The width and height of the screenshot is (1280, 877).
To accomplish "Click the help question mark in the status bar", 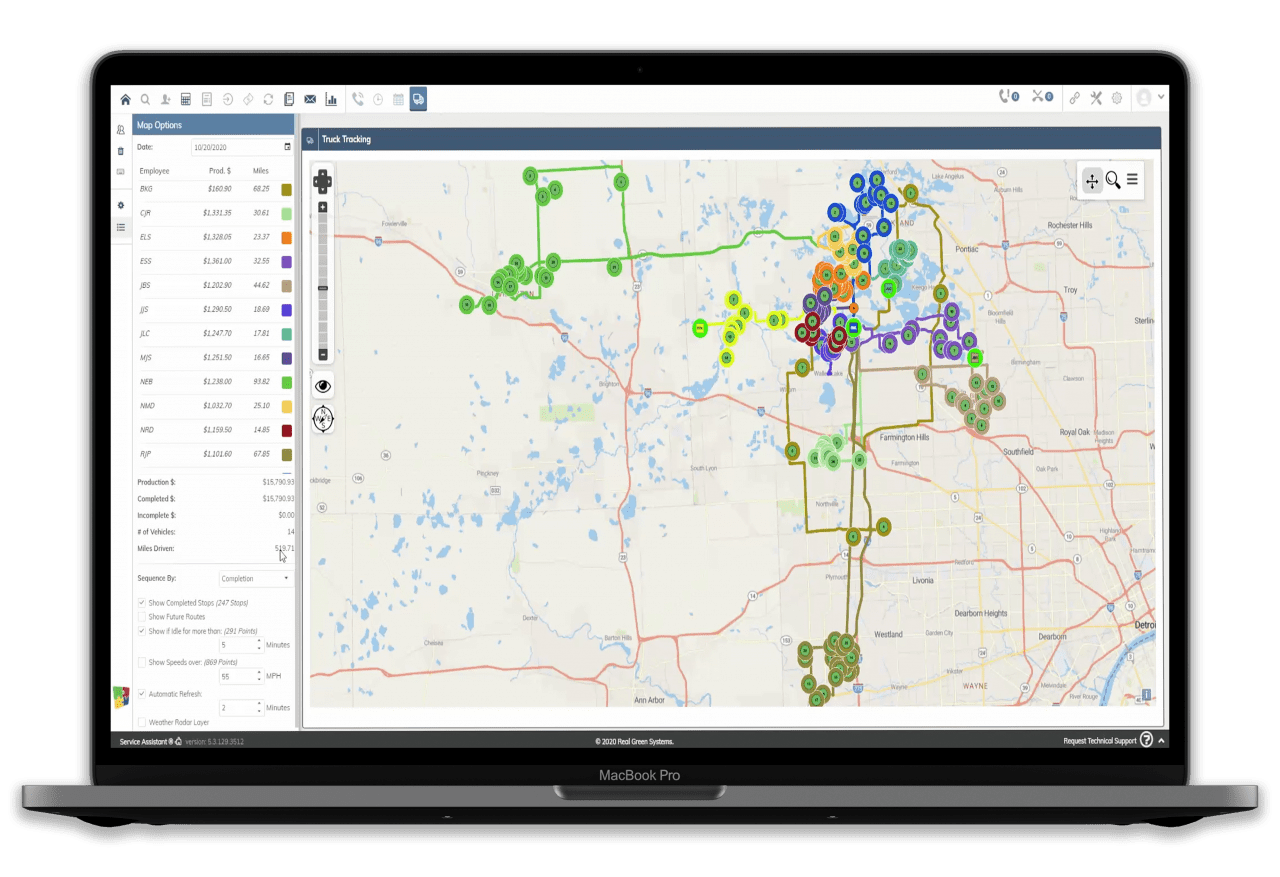I will (x=1145, y=740).
